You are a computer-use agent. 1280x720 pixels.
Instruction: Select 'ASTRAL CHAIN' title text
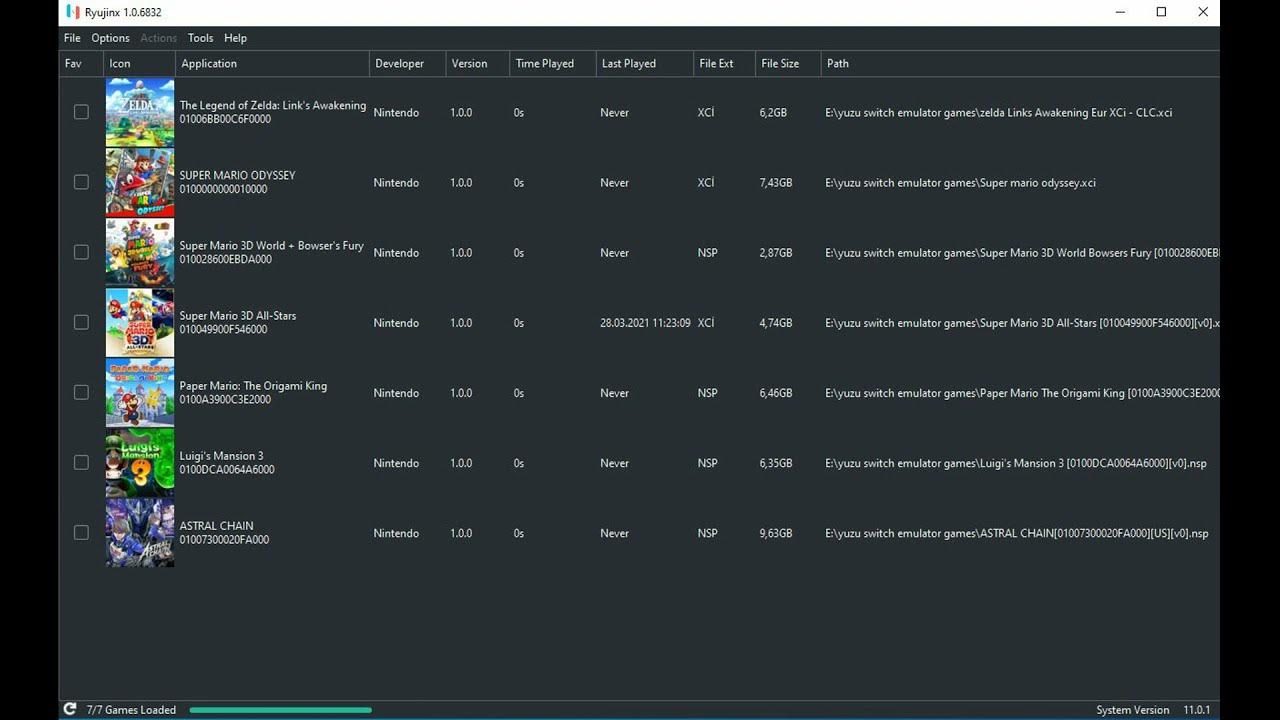tap(216, 525)
